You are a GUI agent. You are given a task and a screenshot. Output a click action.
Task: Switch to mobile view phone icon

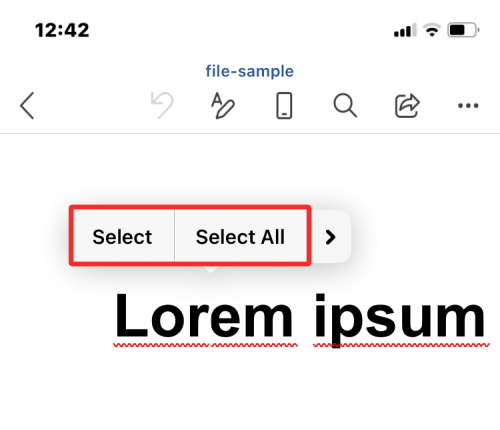click(x=284, y=106)
